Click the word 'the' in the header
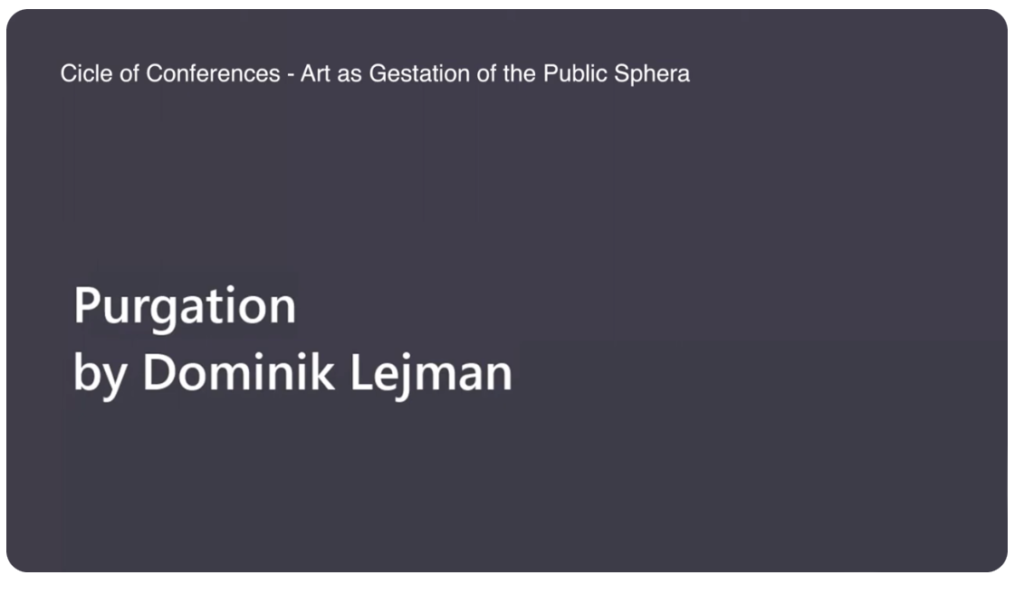The image size is (1024, 594). 520,73
